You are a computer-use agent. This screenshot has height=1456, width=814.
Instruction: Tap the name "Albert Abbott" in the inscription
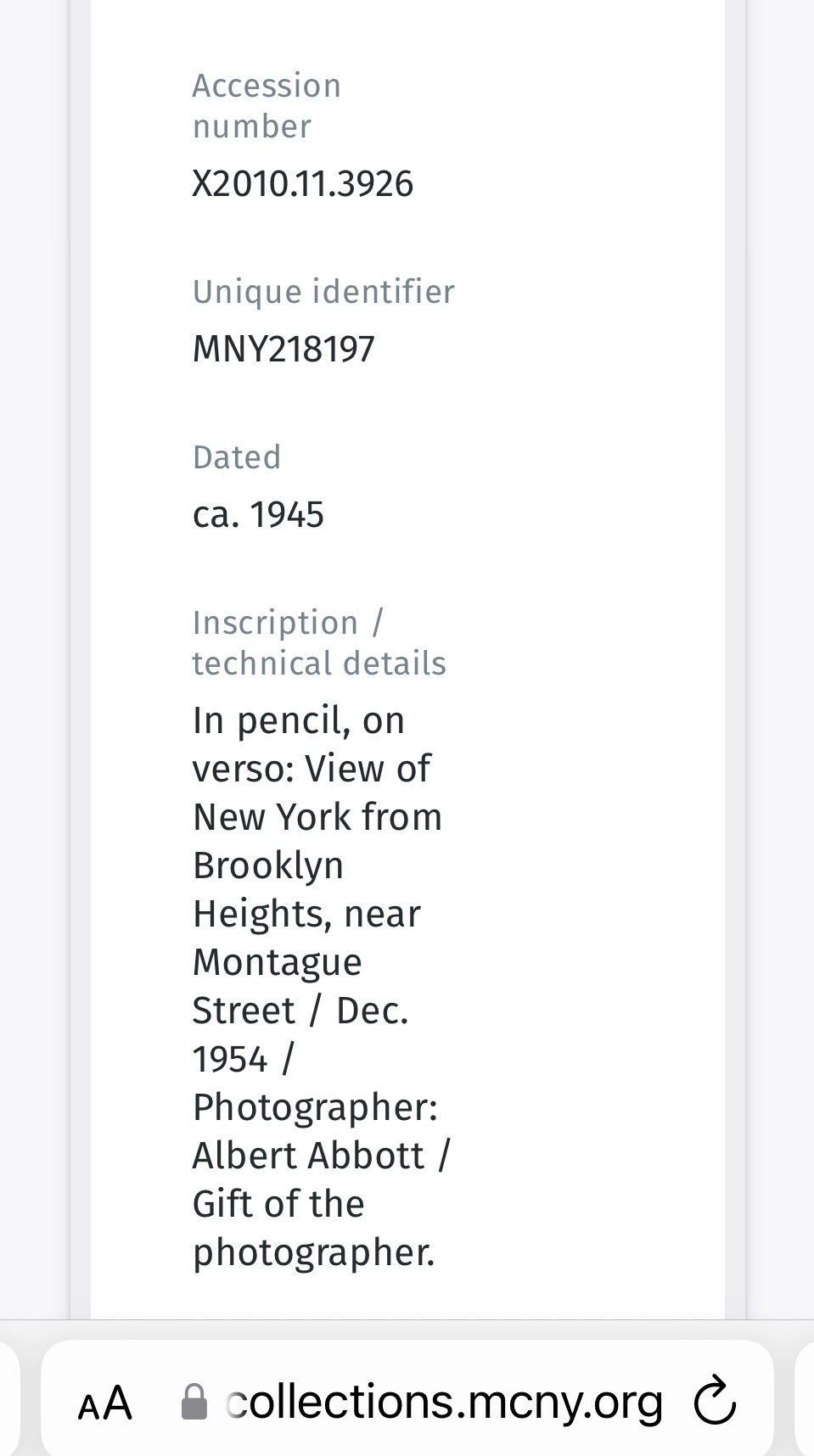pos(308,1156)
